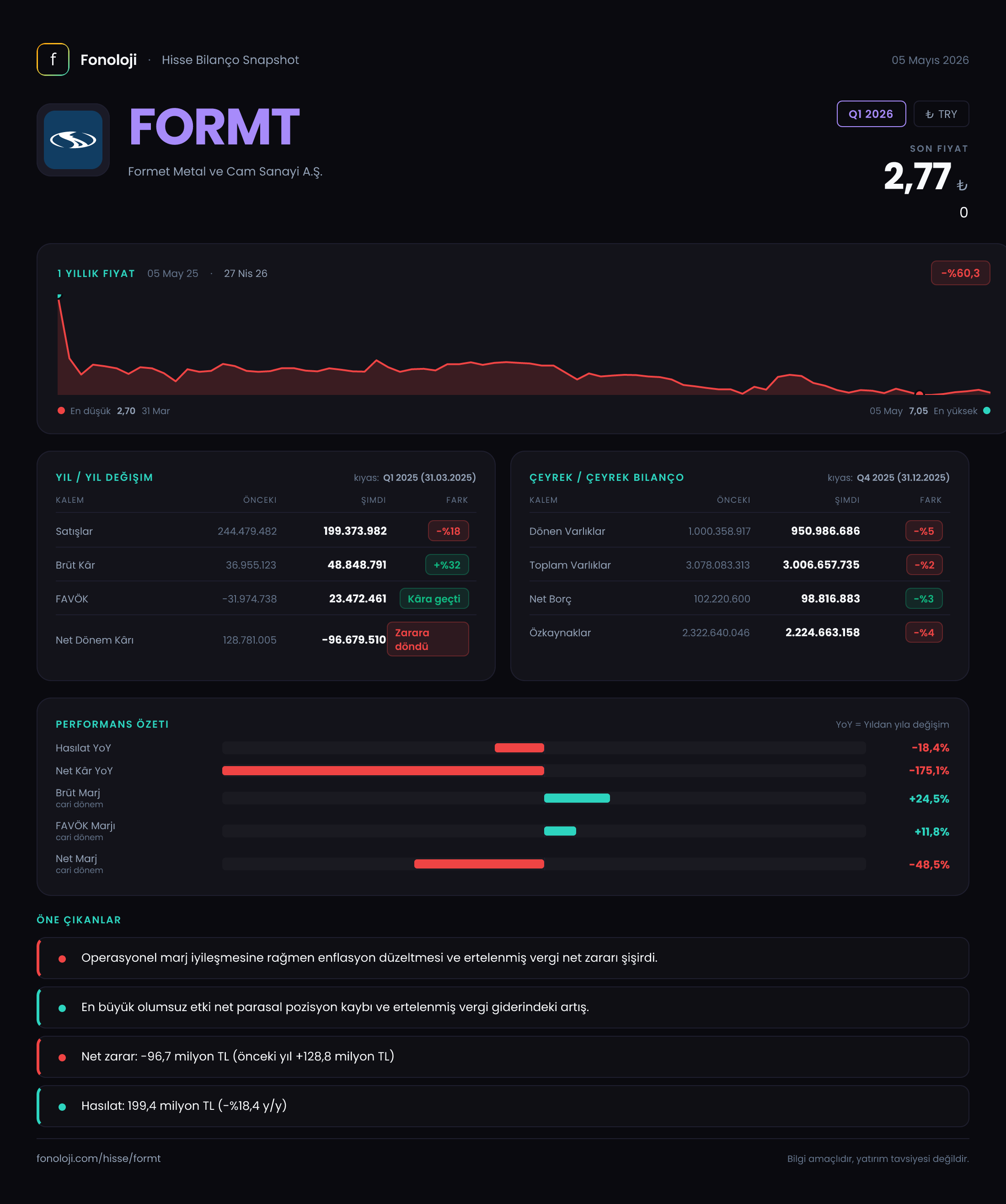
Task: Click the Net Borç value 98.816.883
Action: [x=830, y=598]
